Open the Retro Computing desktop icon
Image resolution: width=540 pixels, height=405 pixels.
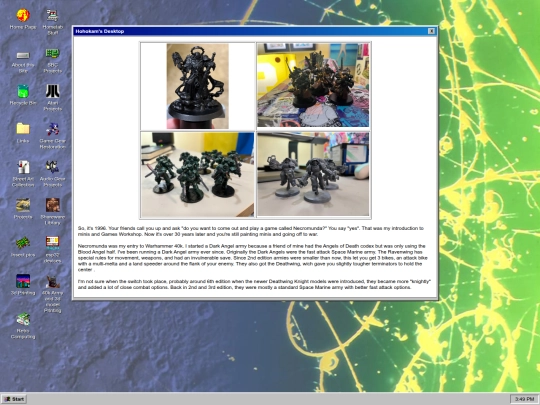(23, 325)
